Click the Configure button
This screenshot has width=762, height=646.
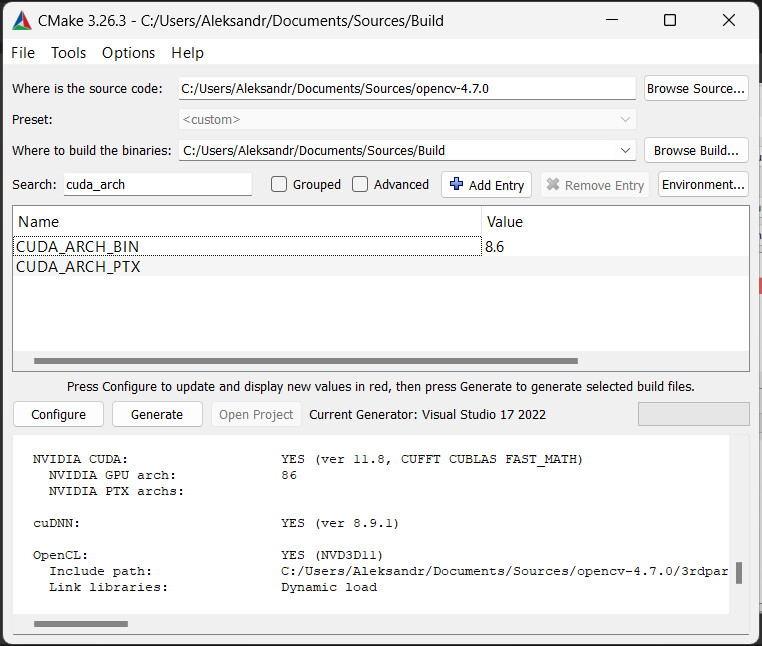tap(58, 414)
